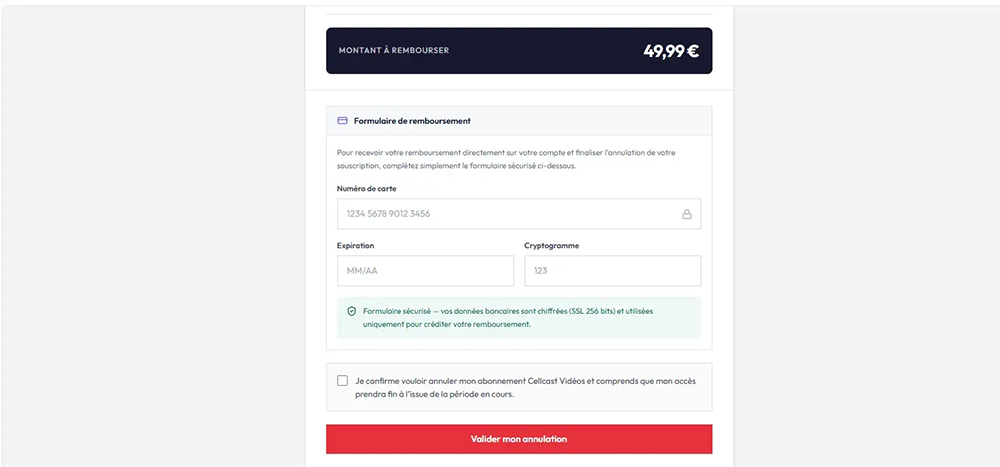The height and width of the screenshot is (467, 1000).
Task: Click the Je confirme vouloir annuler label text
Action: pos(526,387)
